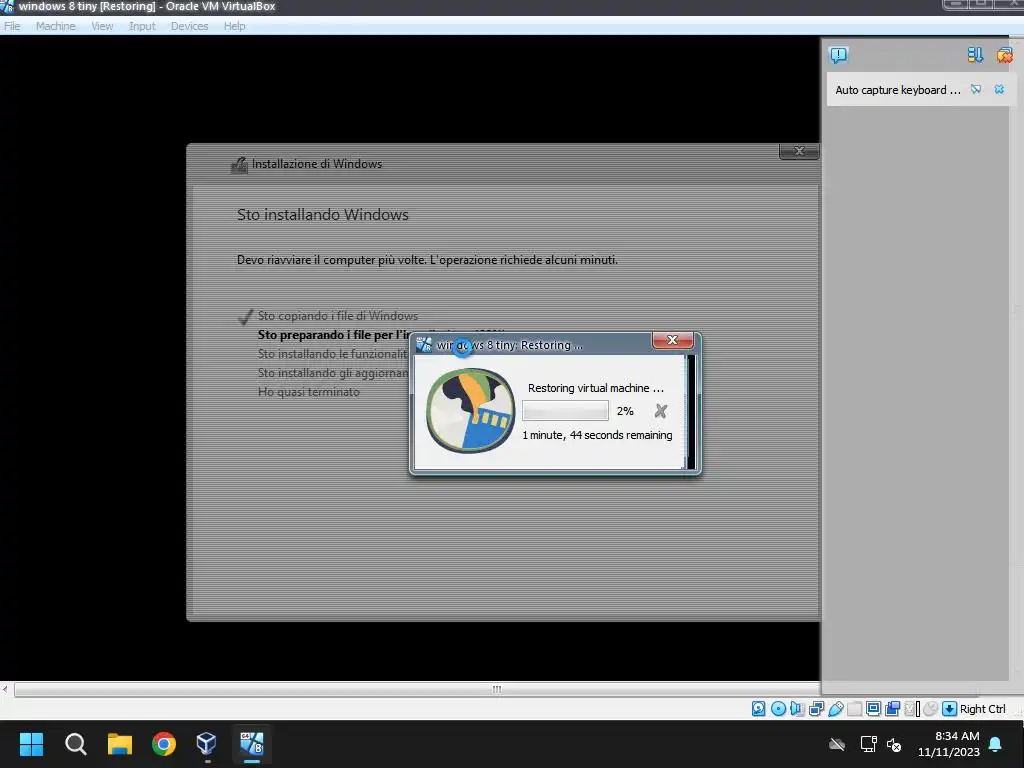Screen dimensions: 1024x768
Task: Click the optical disc status icon
Action: point(778,709)
